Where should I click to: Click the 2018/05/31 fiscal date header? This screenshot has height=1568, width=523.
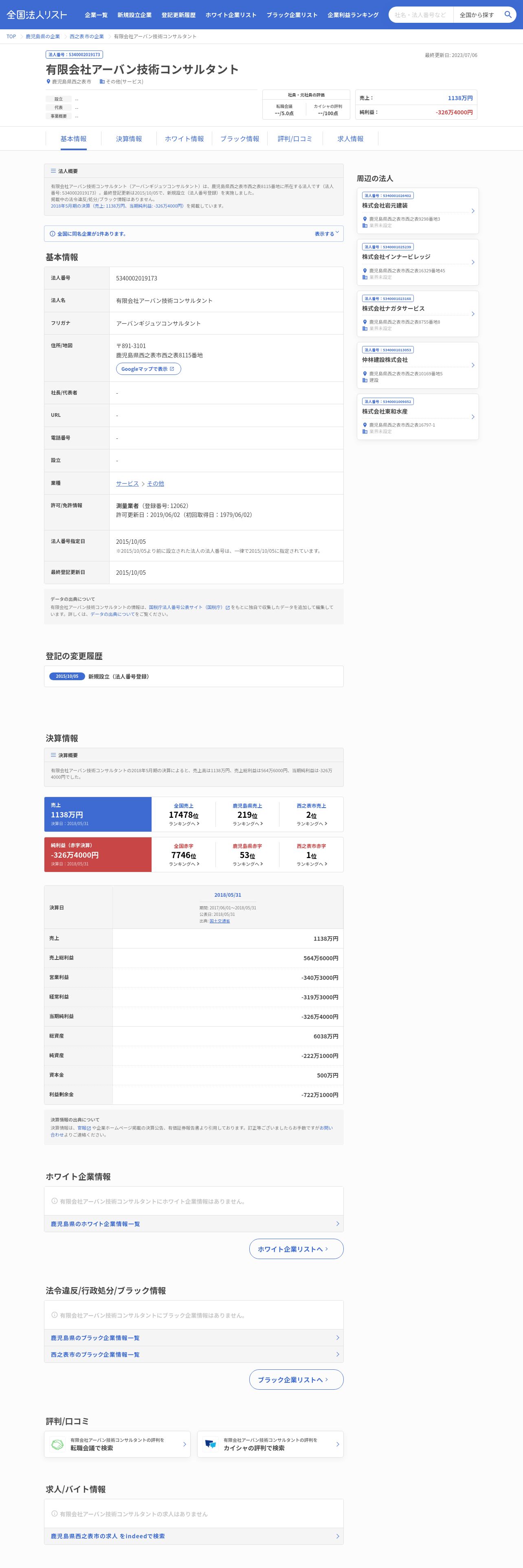(x=228, y=895)
